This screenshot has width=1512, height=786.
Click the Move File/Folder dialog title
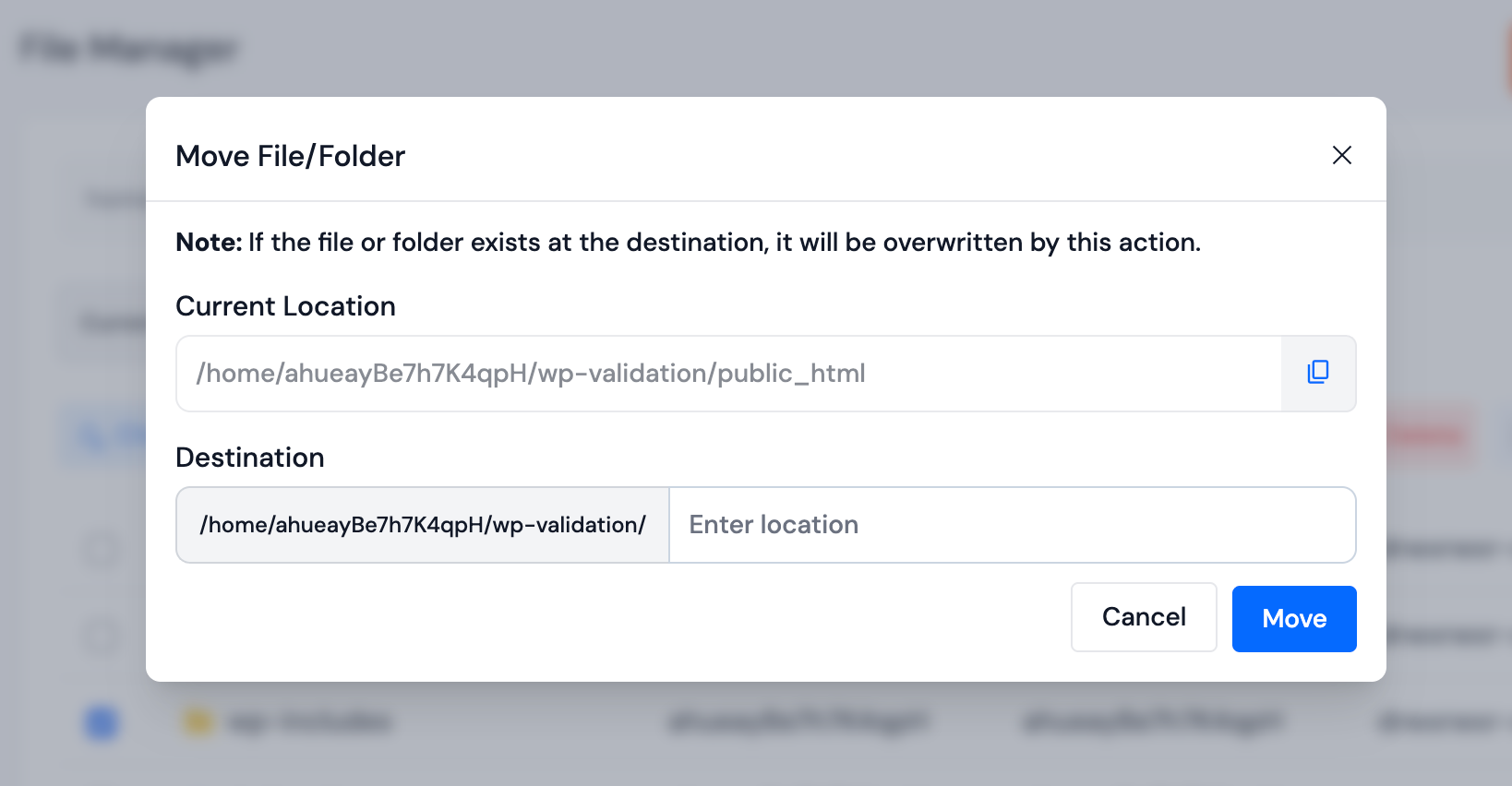290,156
